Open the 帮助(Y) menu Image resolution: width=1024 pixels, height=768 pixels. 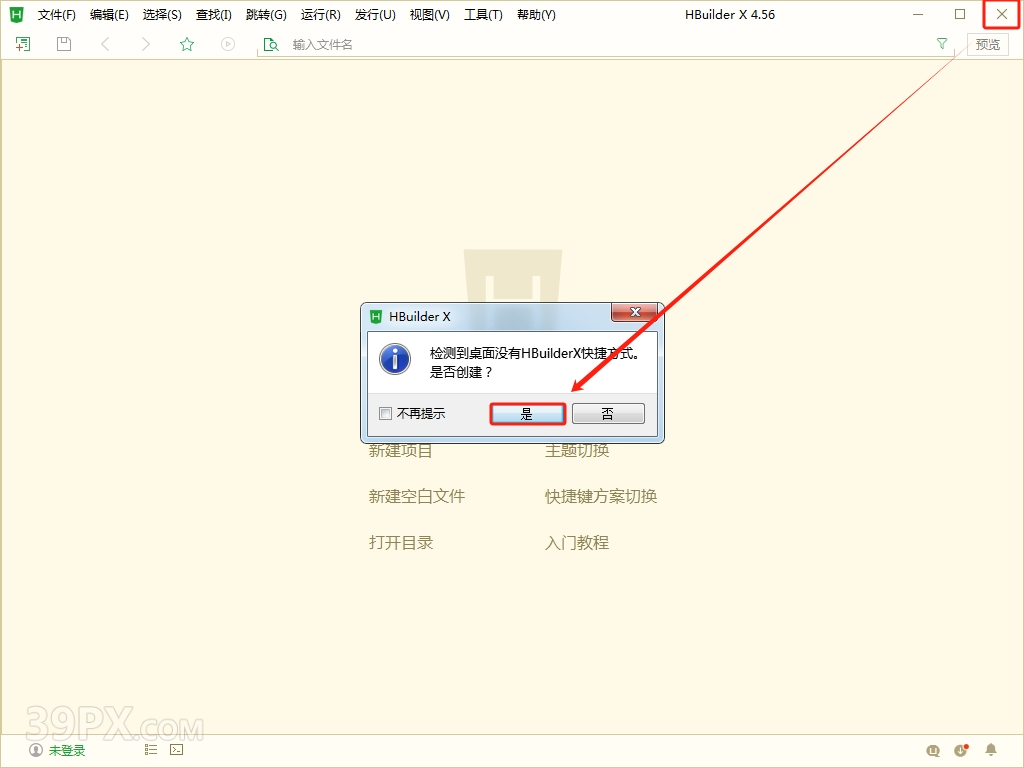(x=536, y=15)
